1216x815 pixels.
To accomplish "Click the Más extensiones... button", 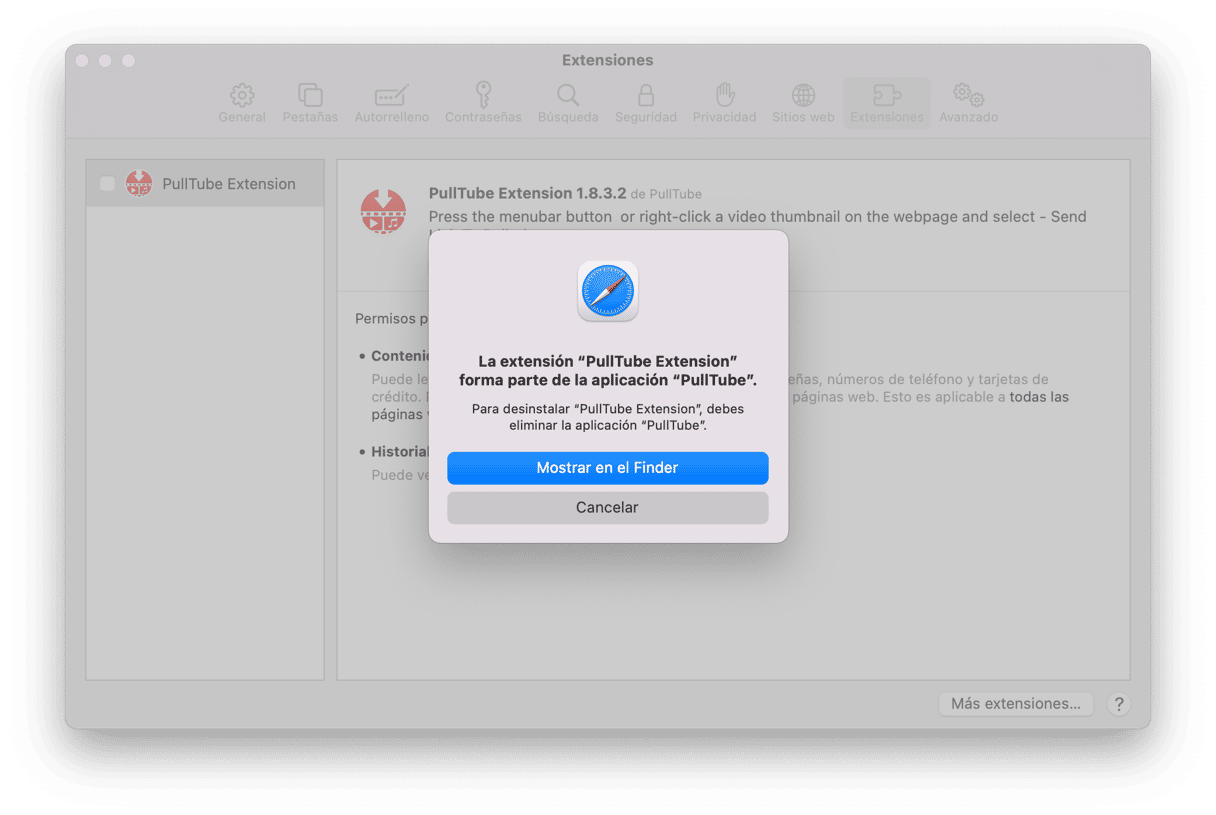I will point(1016,704).
